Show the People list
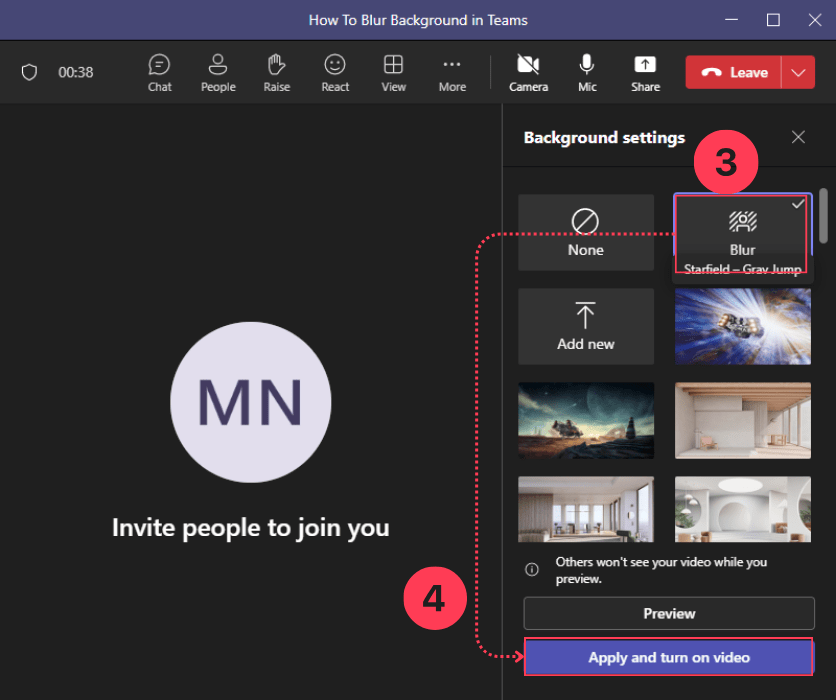Viewport: 836px width, 700px height. pos(217,71)
